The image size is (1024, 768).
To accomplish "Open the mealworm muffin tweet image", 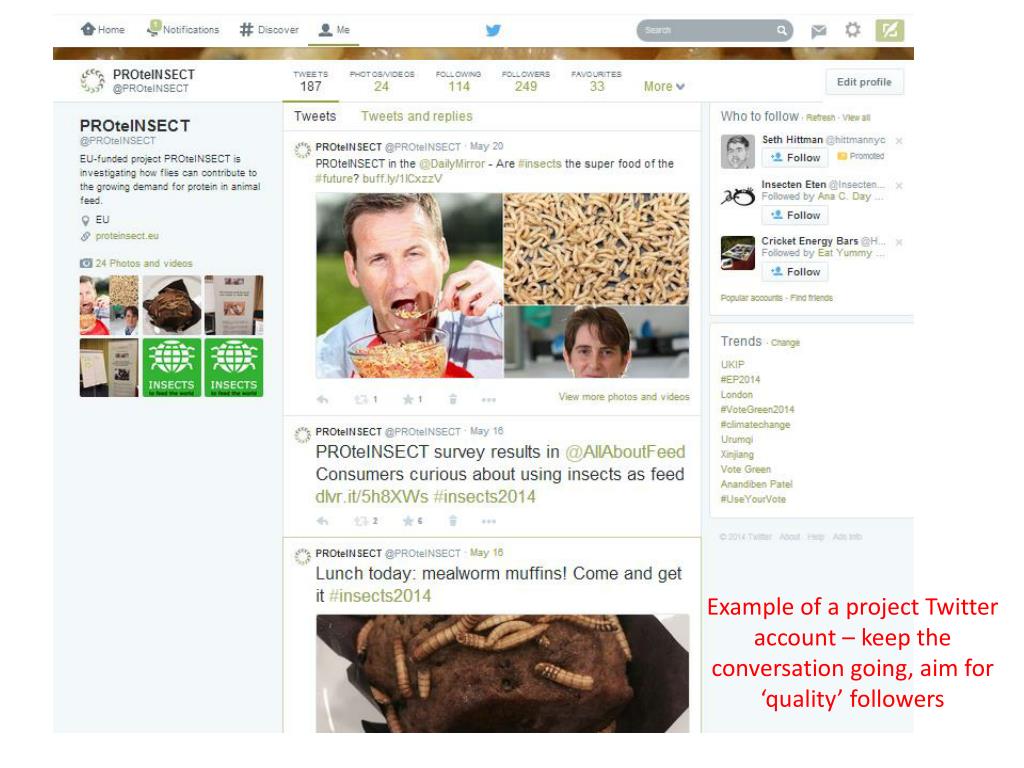I will click(502, 673).
